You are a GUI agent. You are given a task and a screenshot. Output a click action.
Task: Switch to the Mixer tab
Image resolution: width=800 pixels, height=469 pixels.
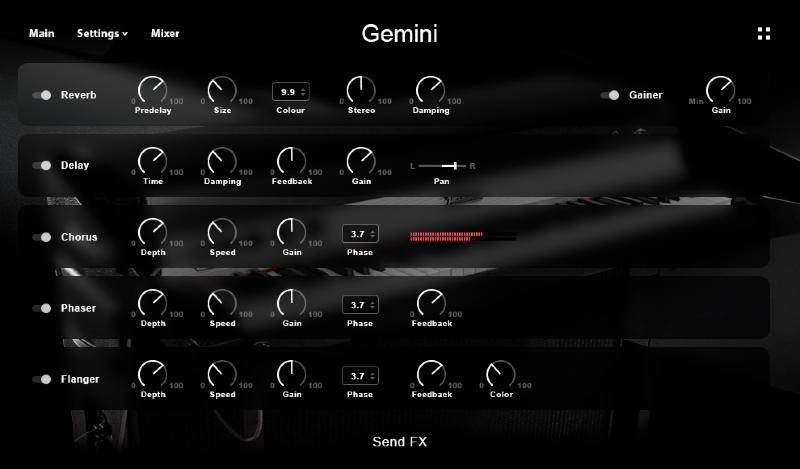165,33
